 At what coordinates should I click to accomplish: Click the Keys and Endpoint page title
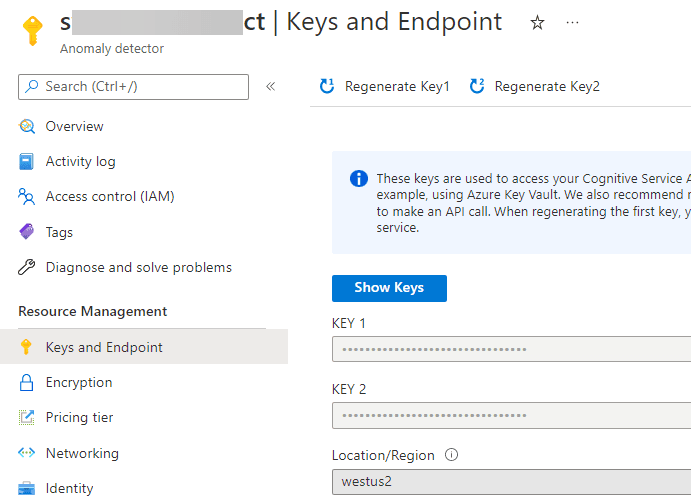click(394, 22)
